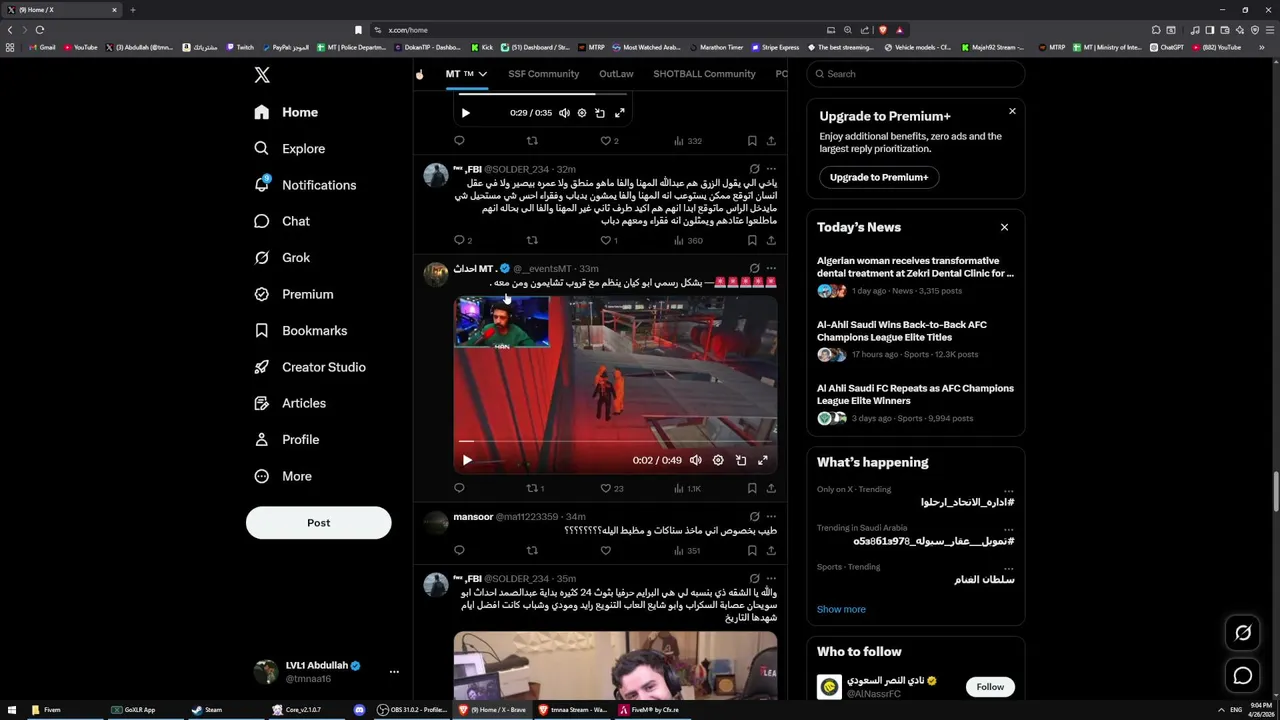Screen dimensions: 1280x720
Task: Open OBS 31.0.2 in the taskbar
Action: point(412,710)
